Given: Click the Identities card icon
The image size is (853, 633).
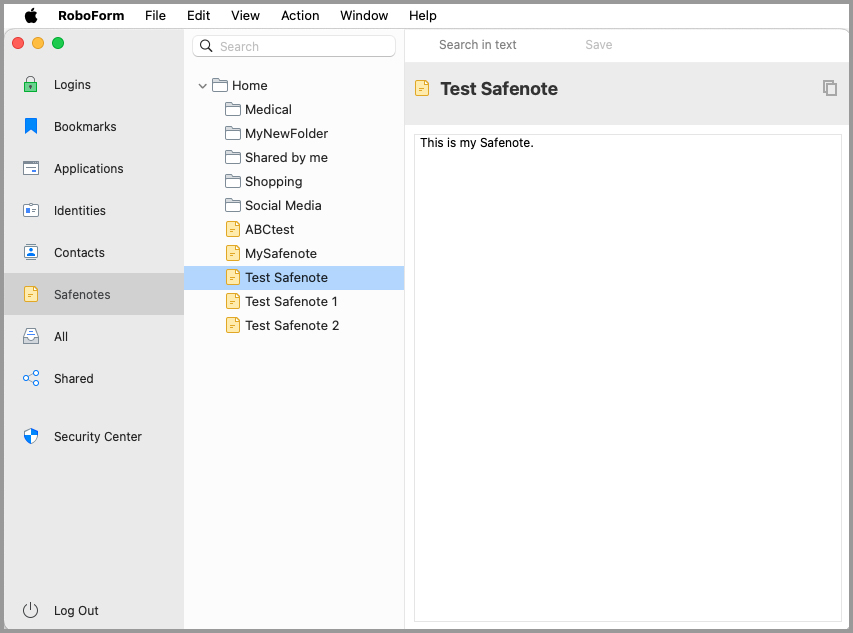Looking at the screenshot, I should [x=31, y=210].
